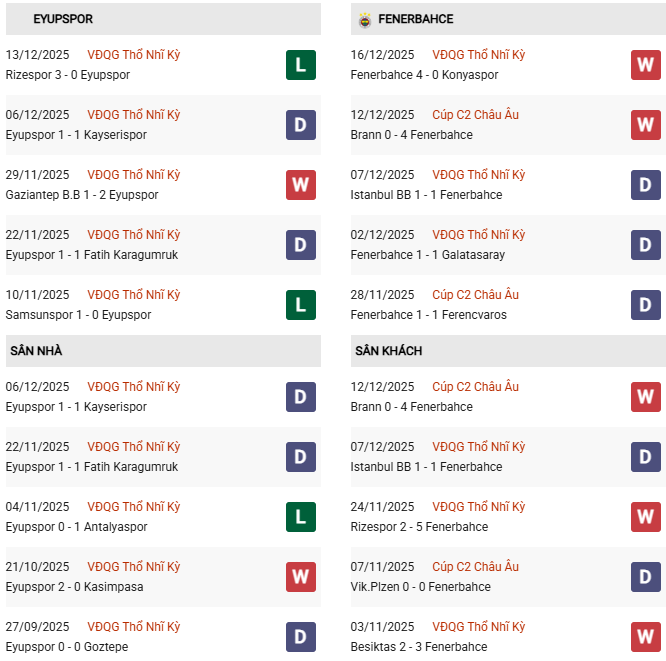Open VĐQG Thổ Nhĩ Kỳ link dated 27/09/2025
This screenshot has width=666, height=661.
coord(134,627)
